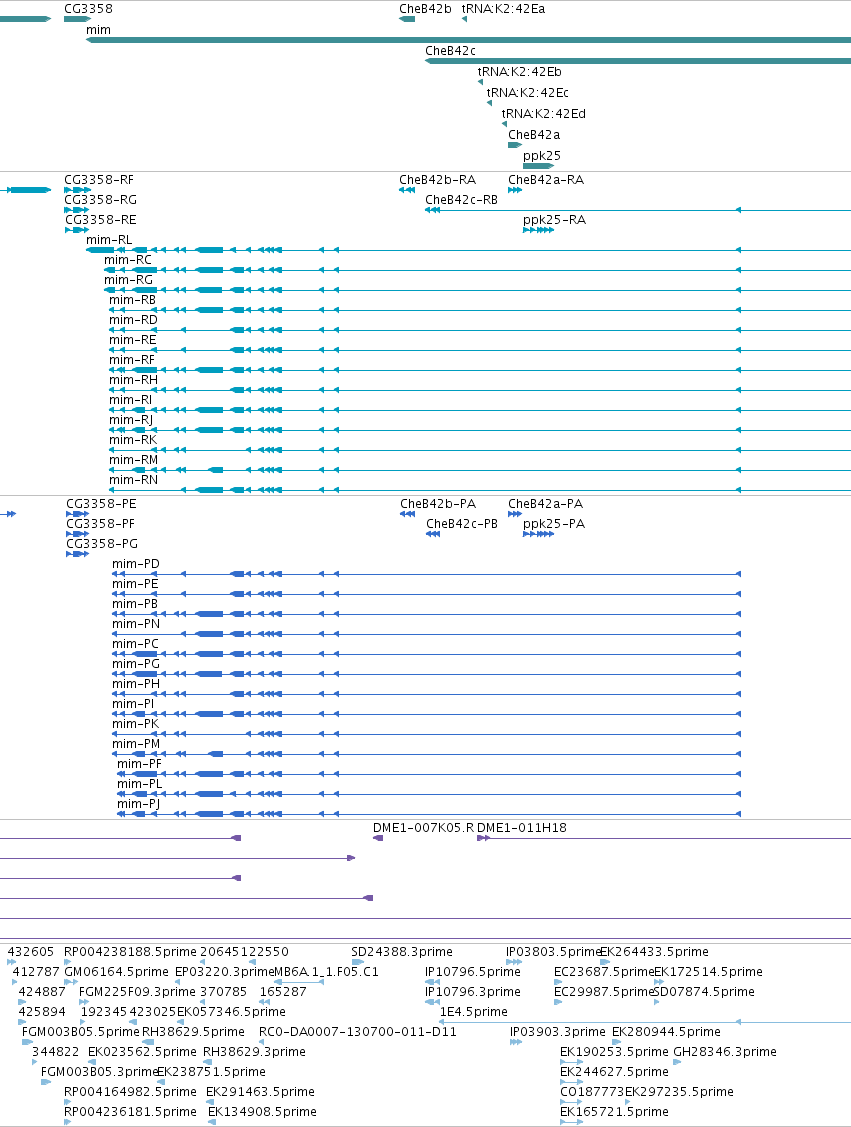Open the CG3358-RG transcript
Screen dimensions: 851x1127
pos(101,199)
